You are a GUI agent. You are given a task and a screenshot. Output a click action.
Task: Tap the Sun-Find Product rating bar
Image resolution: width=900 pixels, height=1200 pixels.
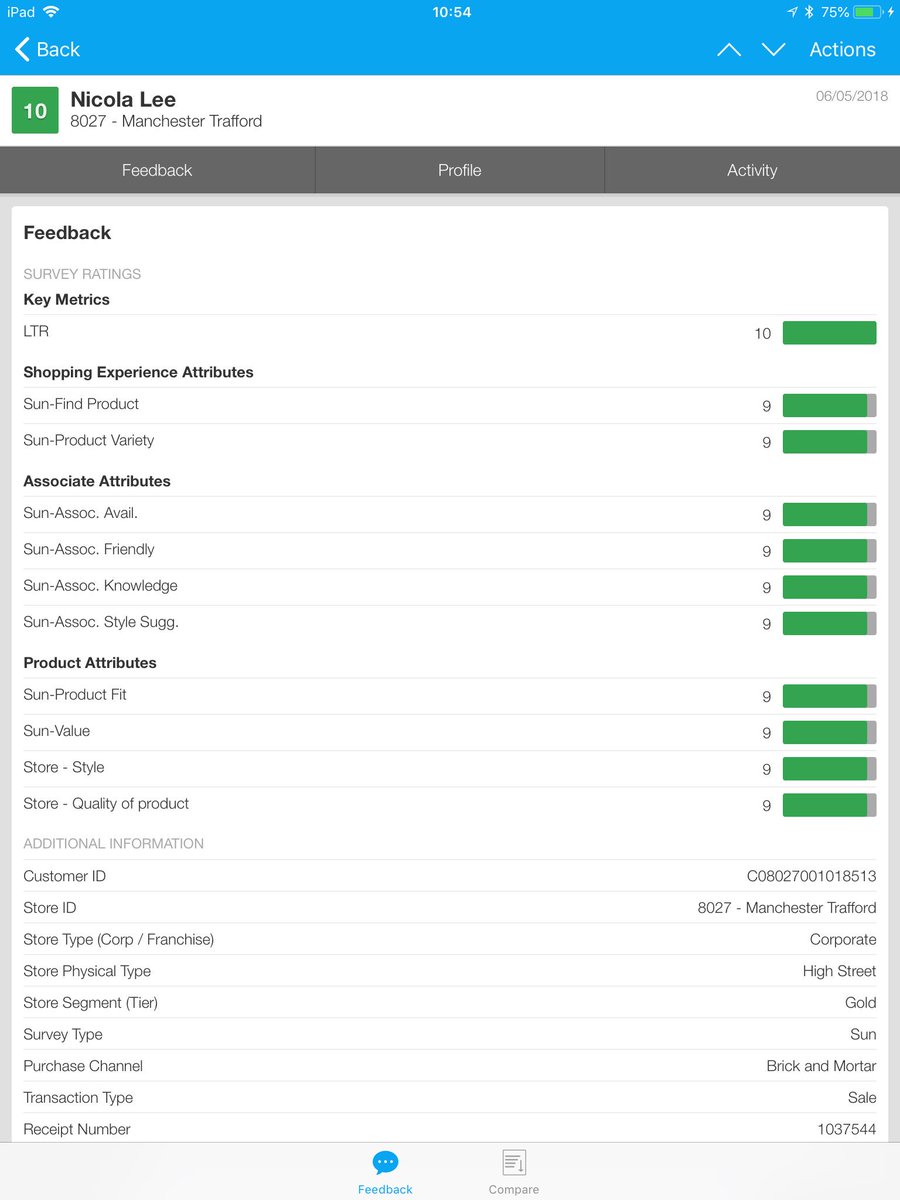(x=829, y=405)
